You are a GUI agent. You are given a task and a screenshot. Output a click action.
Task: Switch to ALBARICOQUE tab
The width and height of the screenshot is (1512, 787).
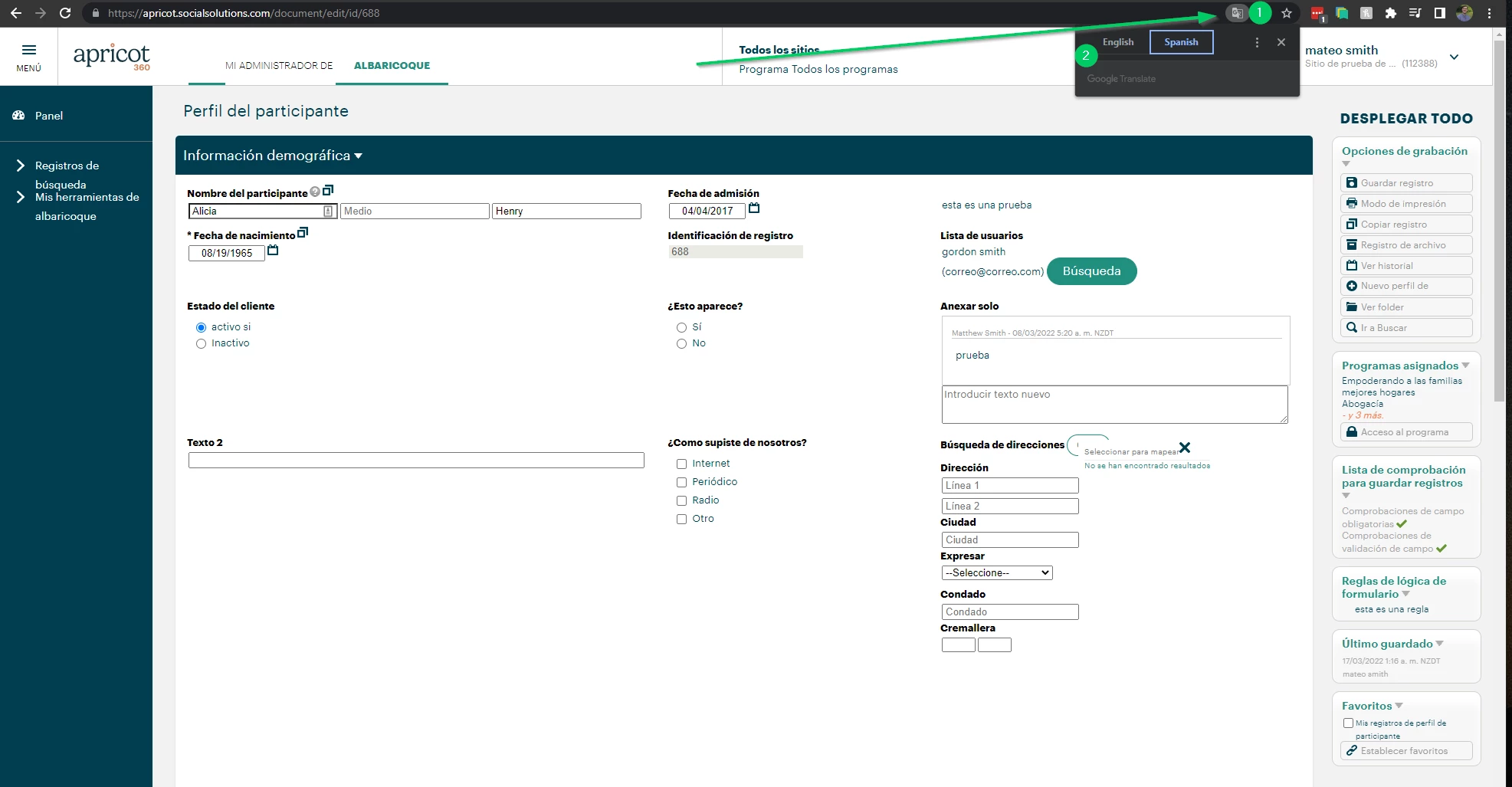pyautogui.click(x=392, y=66)
